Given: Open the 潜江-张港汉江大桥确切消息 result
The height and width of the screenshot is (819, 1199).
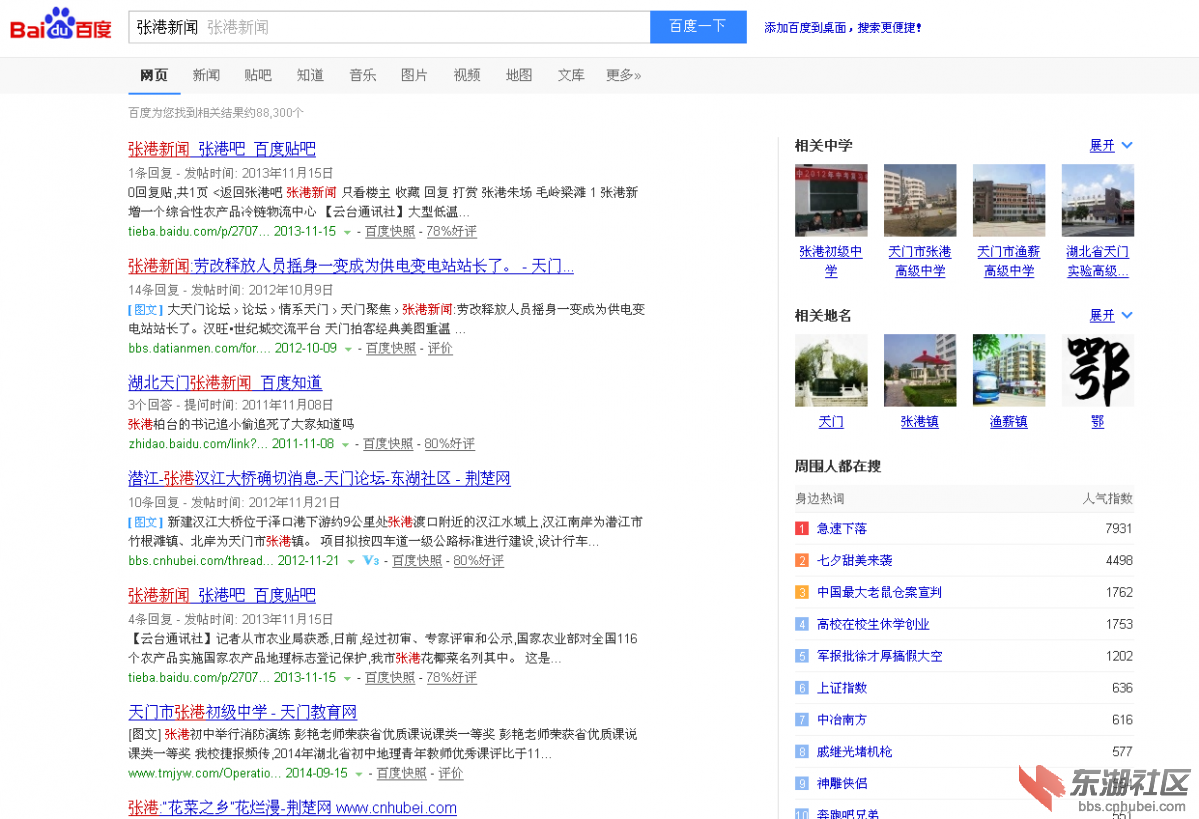Looking at the screenshot, I should [x=319, y=478].
